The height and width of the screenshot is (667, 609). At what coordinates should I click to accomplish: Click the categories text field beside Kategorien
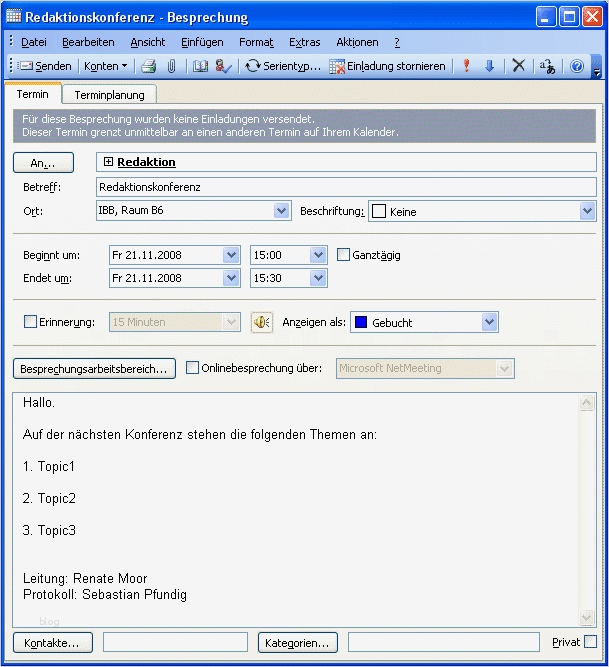coord(444,642)
